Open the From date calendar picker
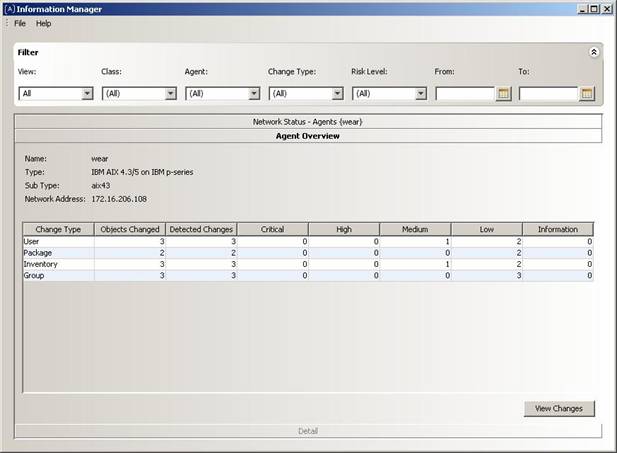This screenshot has height=453, width=617. point(504,93)
